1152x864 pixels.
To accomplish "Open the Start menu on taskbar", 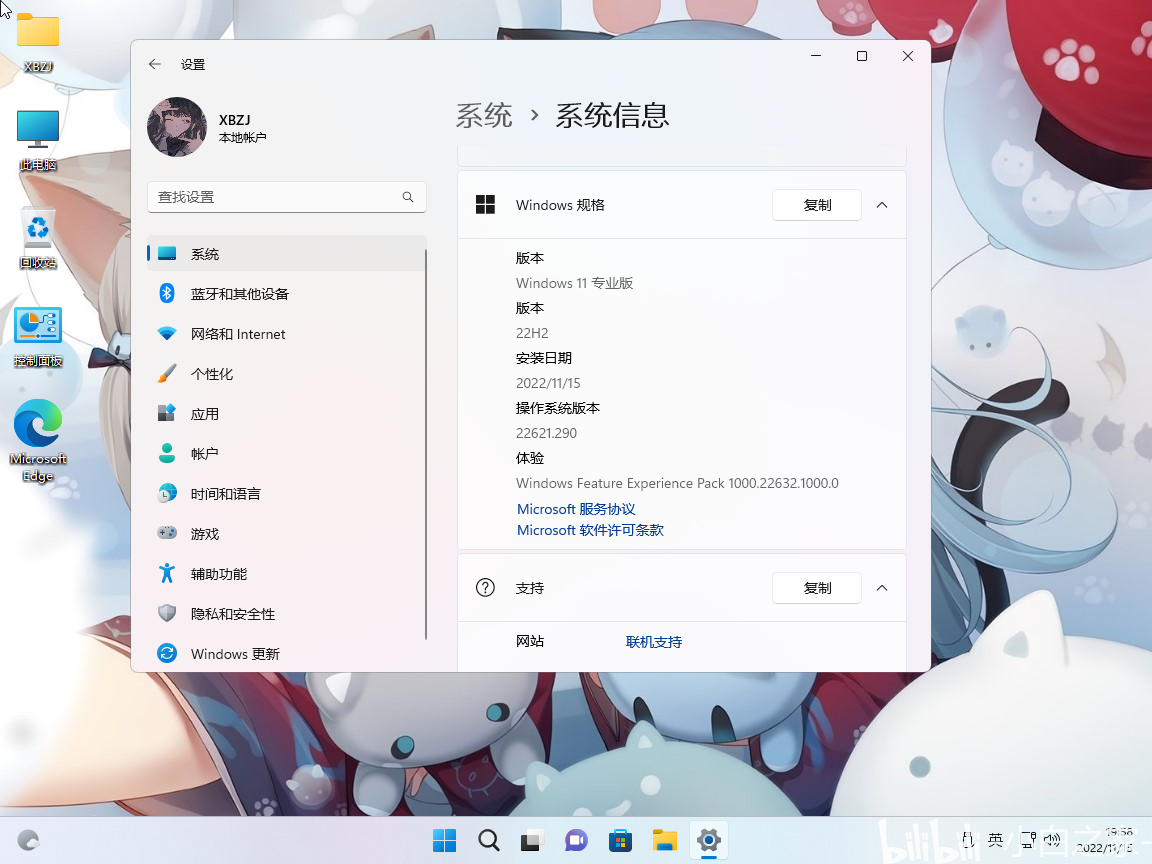I will (444, 840).
